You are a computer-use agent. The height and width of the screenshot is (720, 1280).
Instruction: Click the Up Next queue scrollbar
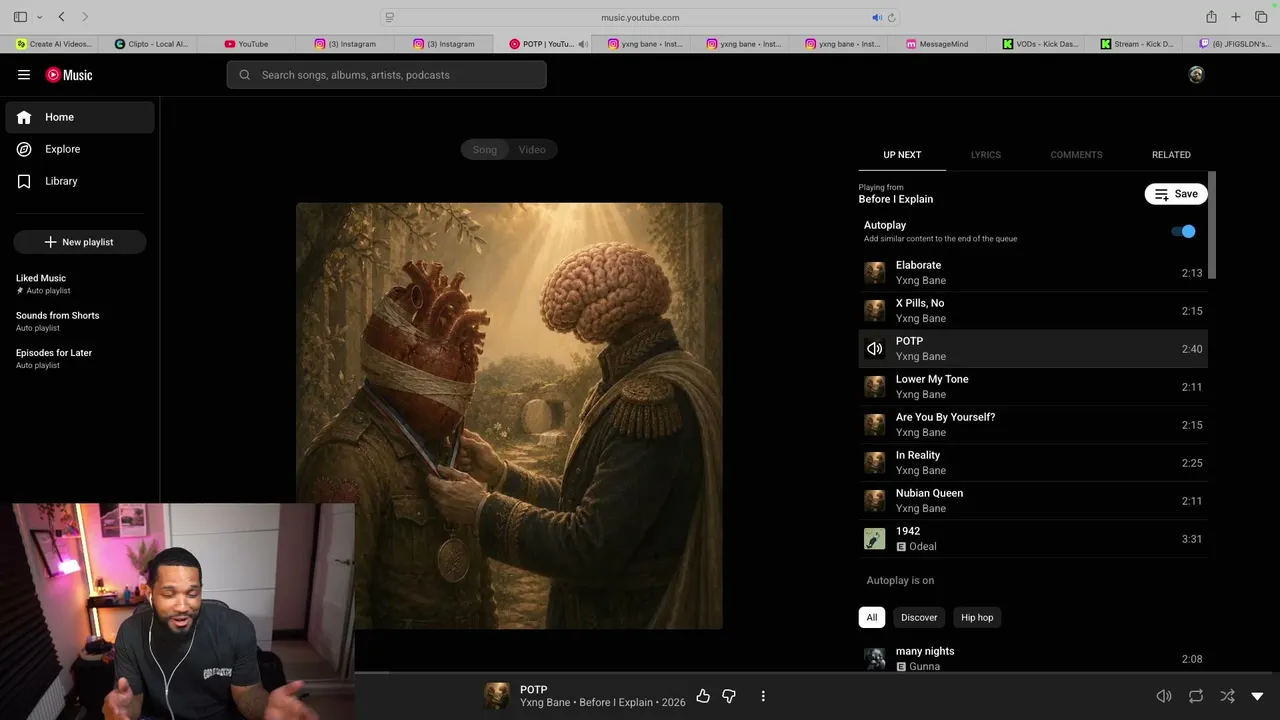(x=1213, y=225)
